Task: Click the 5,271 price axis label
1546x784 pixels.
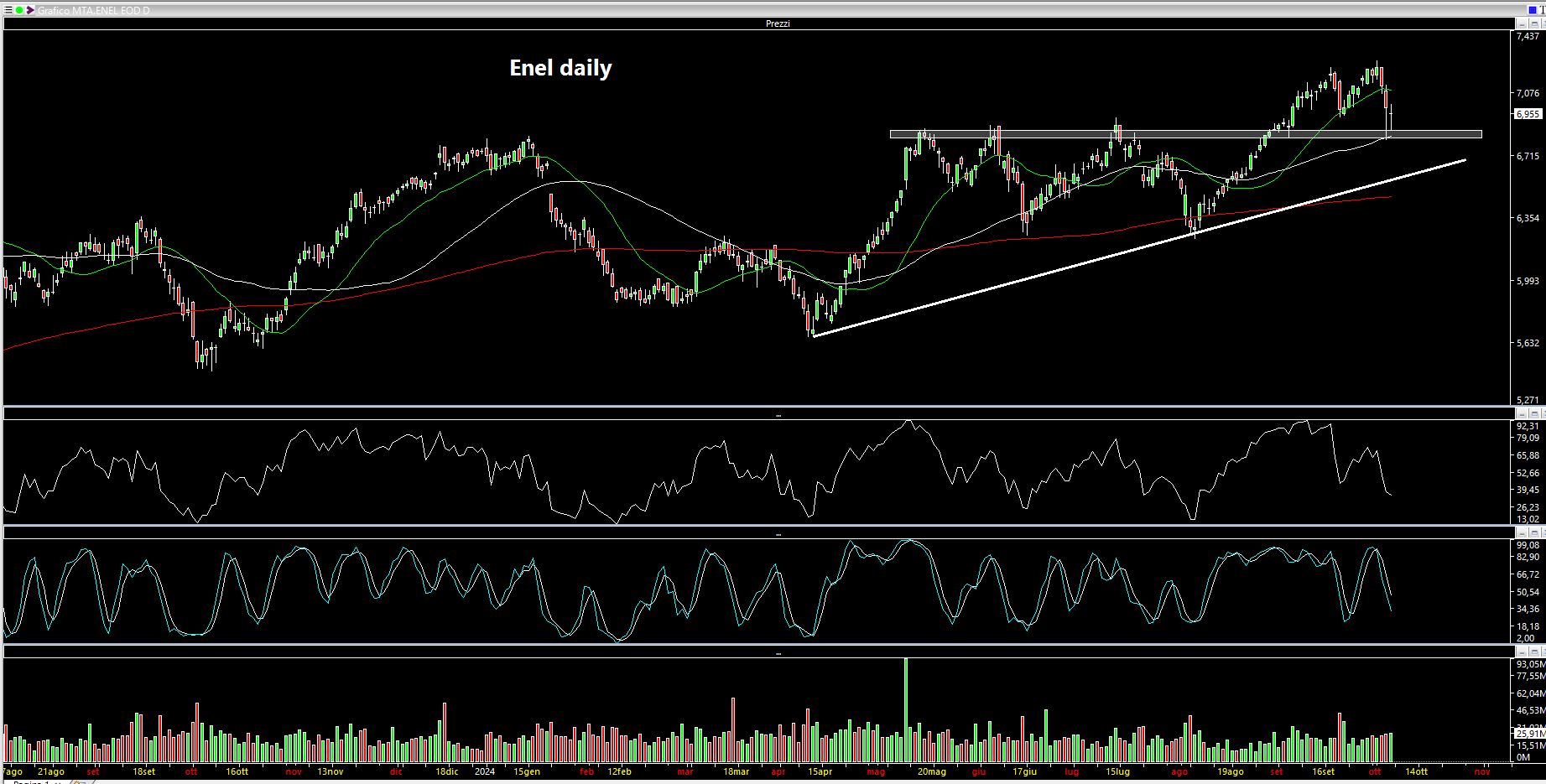Action: coord(1528,400)
